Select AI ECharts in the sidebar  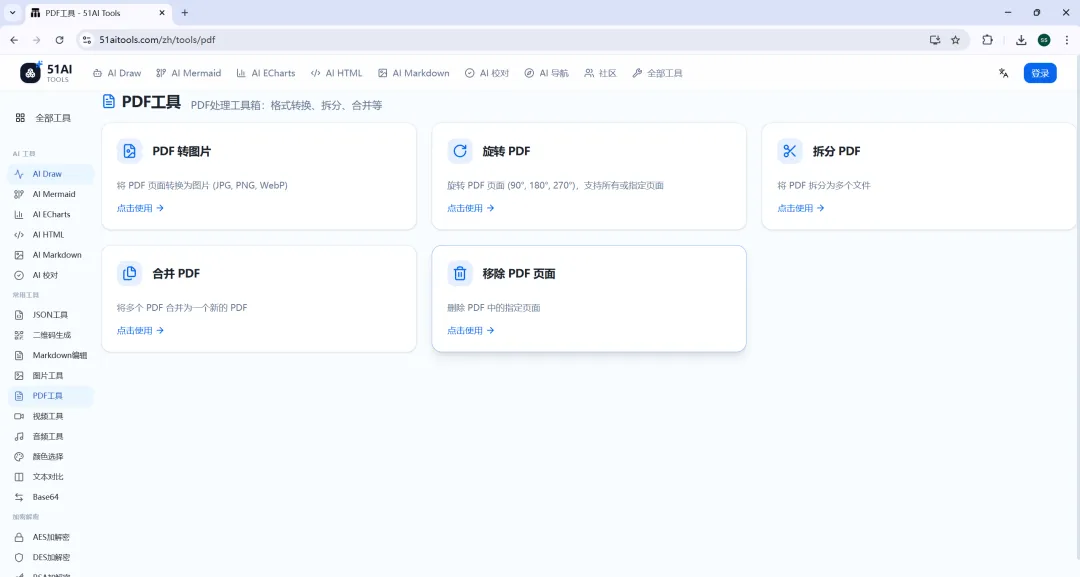(x=51, y=214)
